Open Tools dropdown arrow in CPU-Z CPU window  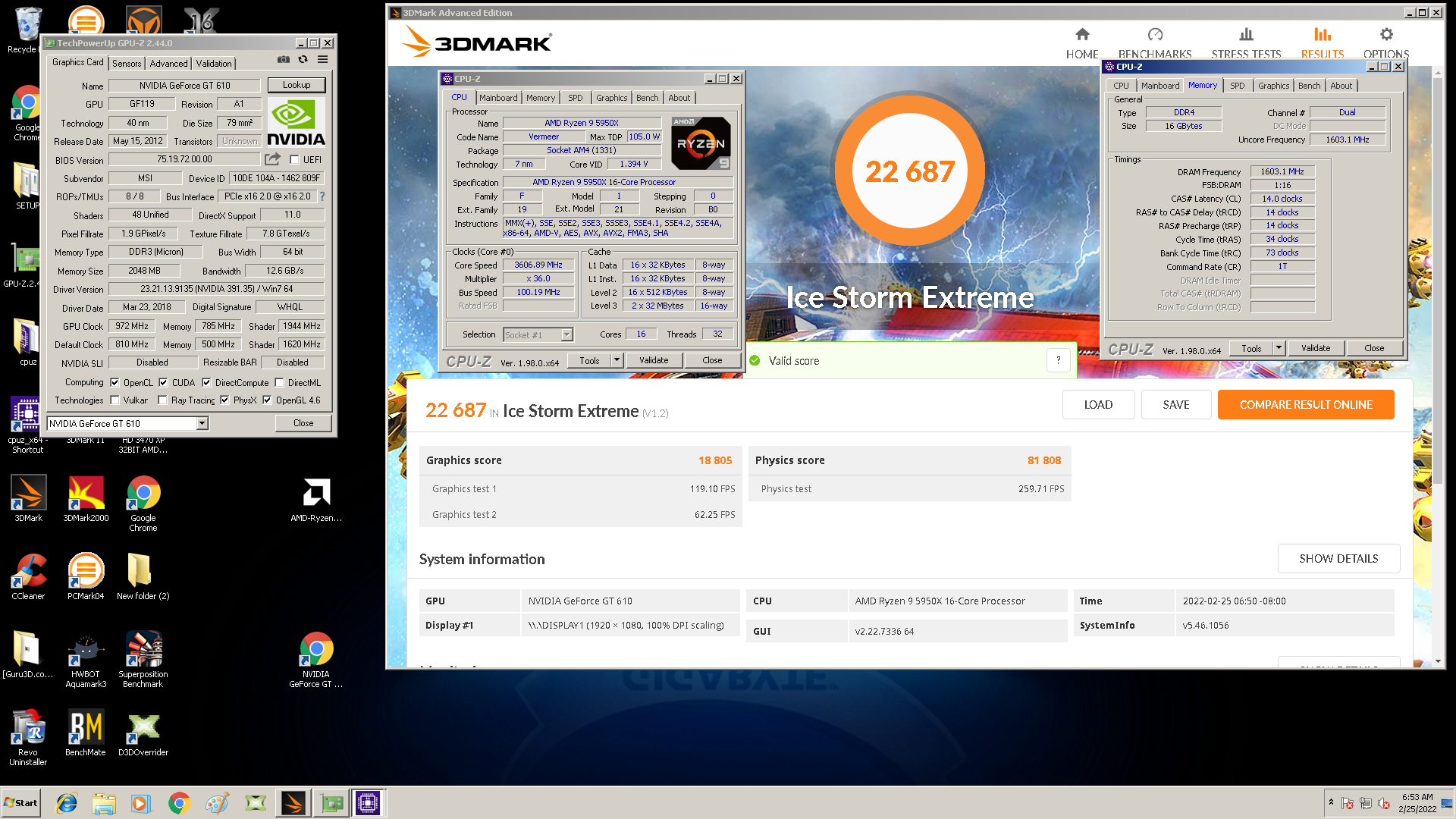click(x=617, y=360)
